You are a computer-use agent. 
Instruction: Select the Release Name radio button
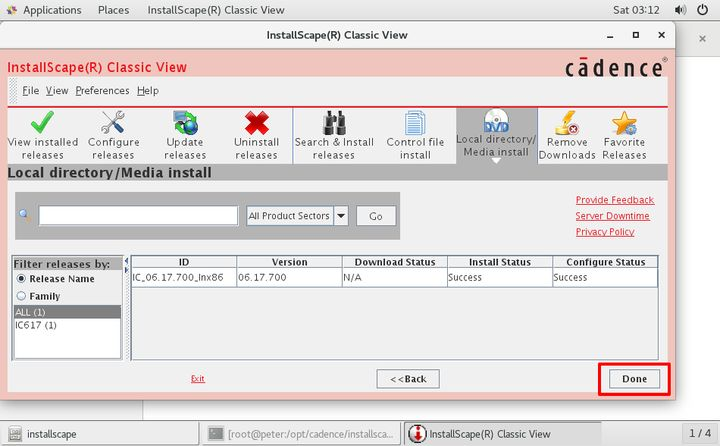point(21,279)
